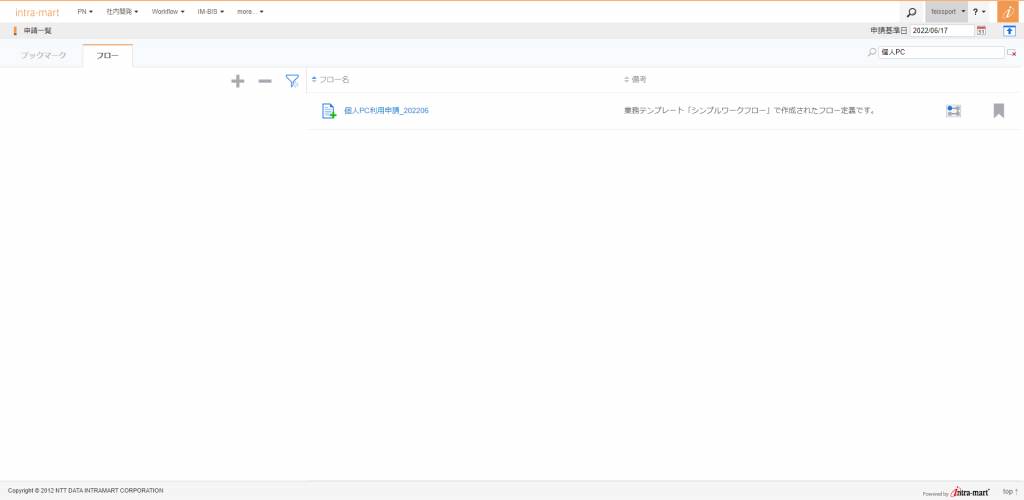Open the help question mark menu
Viewport: 1024px width, 500px height.
[979, 12]
